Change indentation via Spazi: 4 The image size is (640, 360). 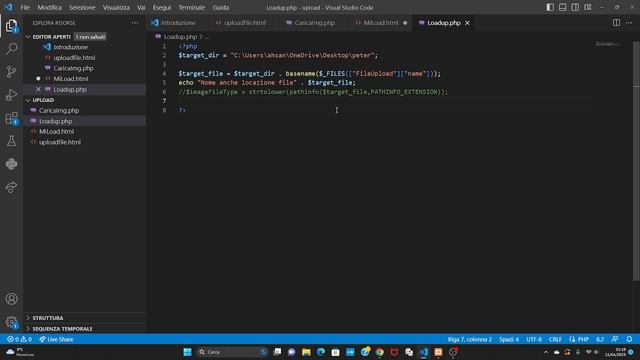point(509,340)
